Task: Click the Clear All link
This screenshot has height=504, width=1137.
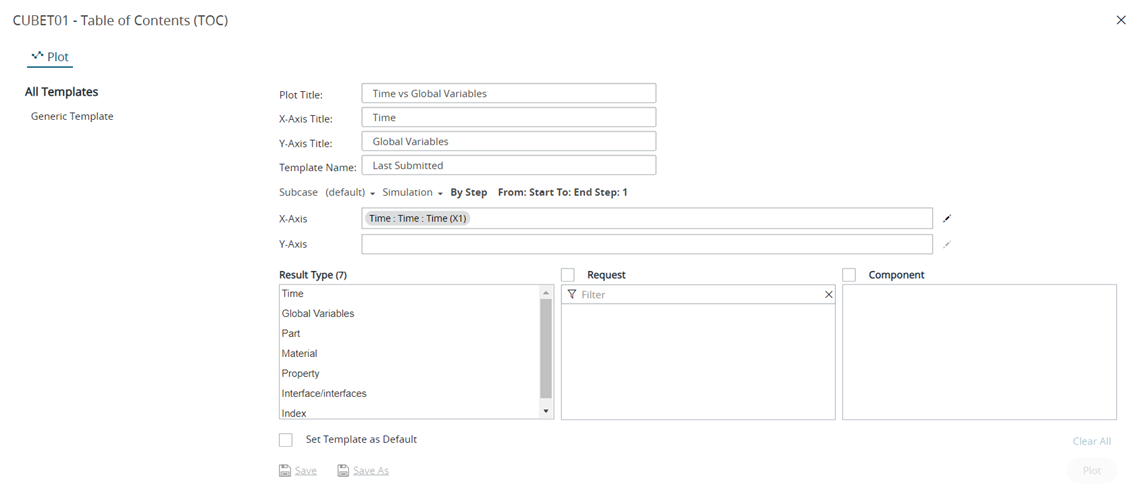Action: pos(1091,441)
